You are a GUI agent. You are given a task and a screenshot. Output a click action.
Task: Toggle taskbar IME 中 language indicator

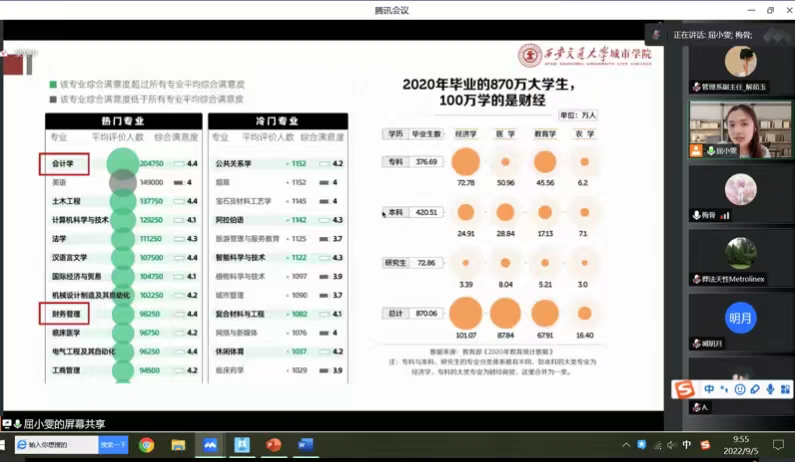[x=687, y=445]
